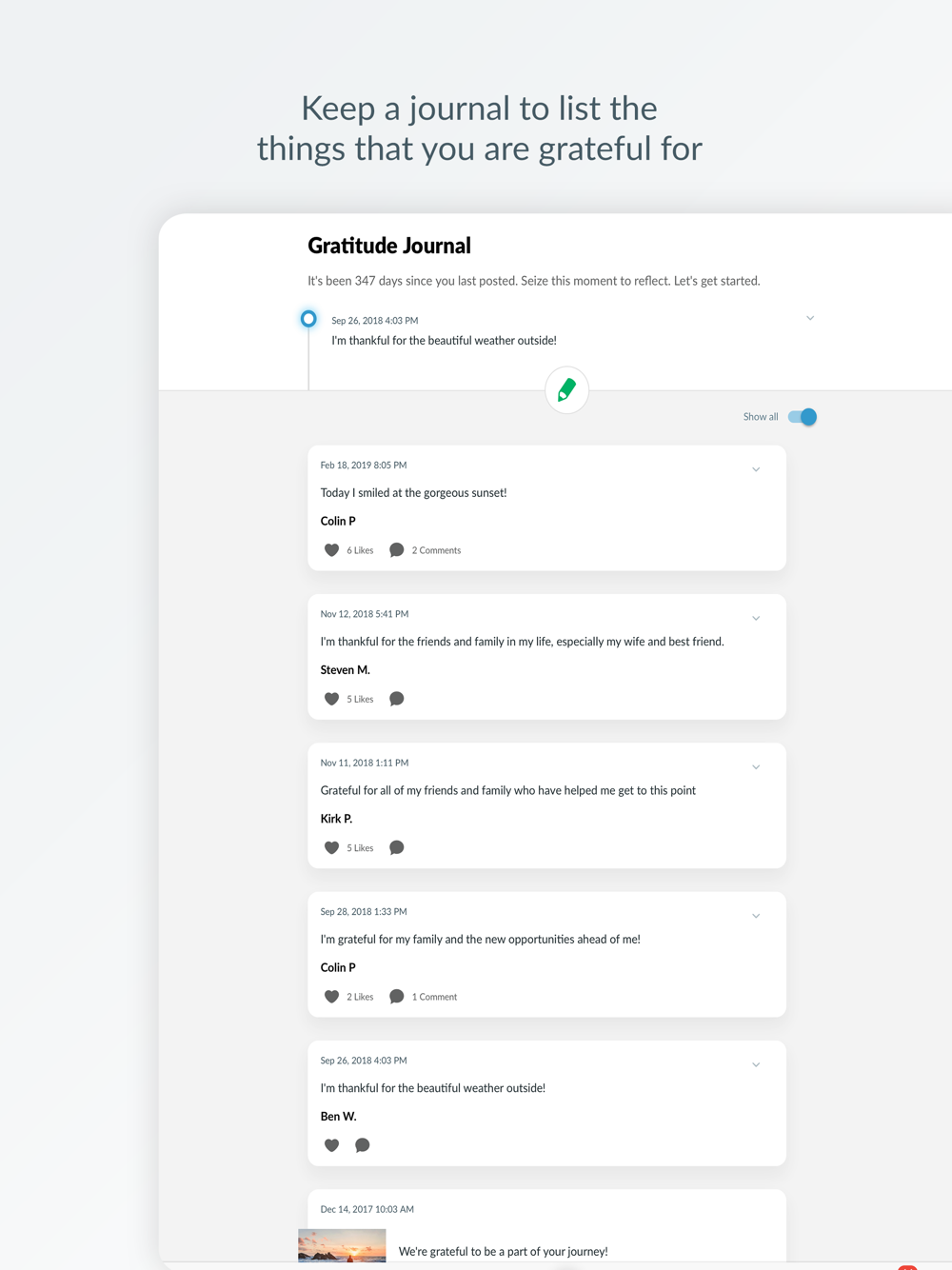Open comment bubble on Steven M.'s post
Viewport: 952px width, 1270px height.
(x=397, y=699)
